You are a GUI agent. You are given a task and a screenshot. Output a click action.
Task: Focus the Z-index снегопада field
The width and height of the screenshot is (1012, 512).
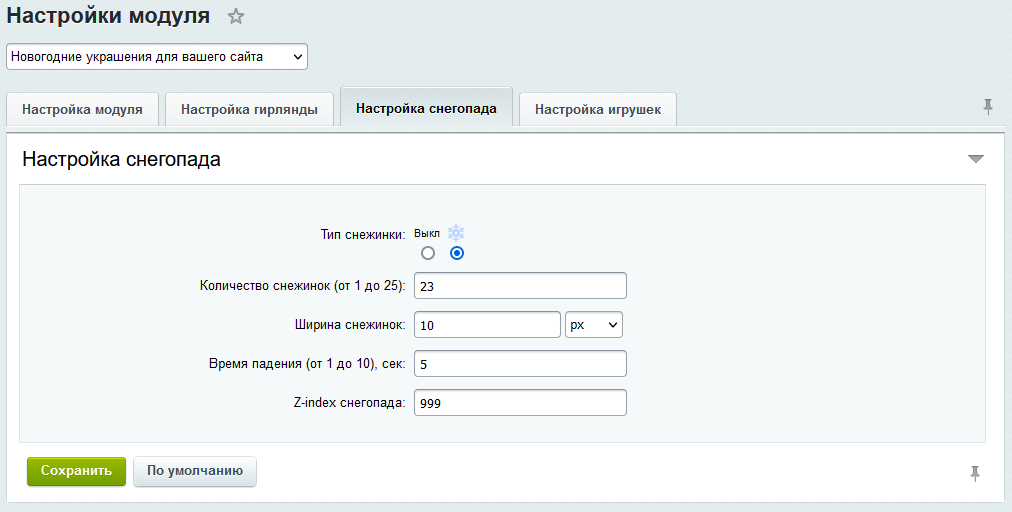click(520, 402)
